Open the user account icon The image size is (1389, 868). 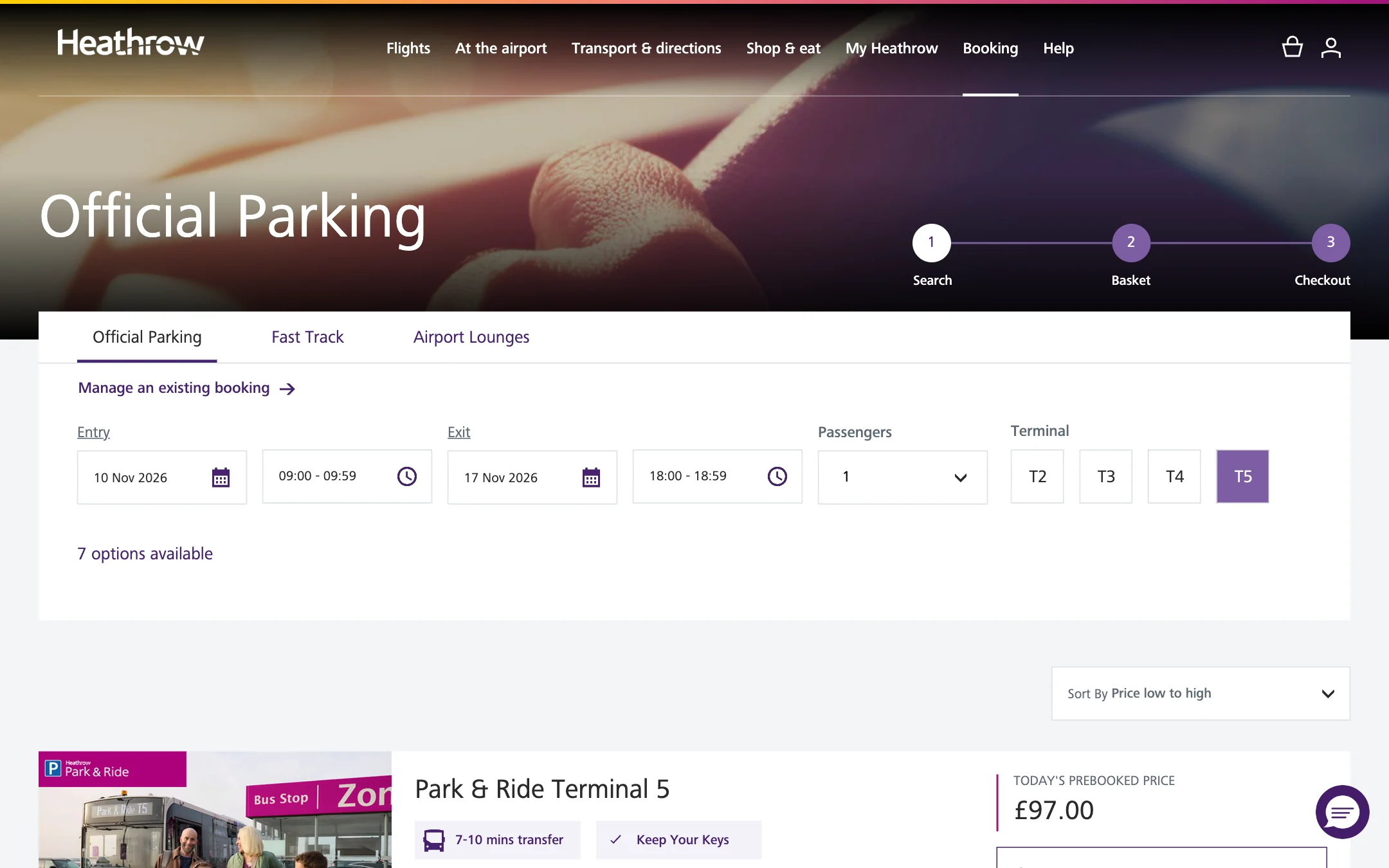1330,47
